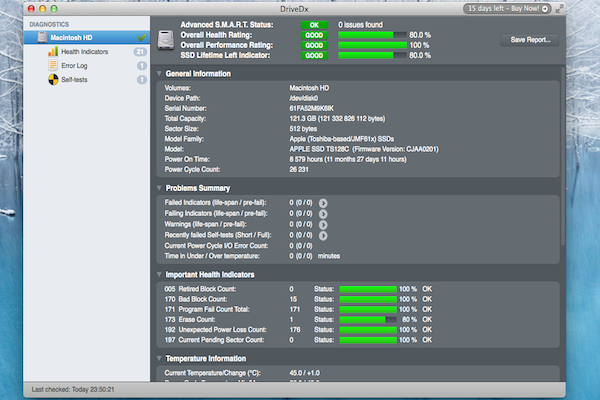Click 170 Bad Block Count row label

point(196,299)
